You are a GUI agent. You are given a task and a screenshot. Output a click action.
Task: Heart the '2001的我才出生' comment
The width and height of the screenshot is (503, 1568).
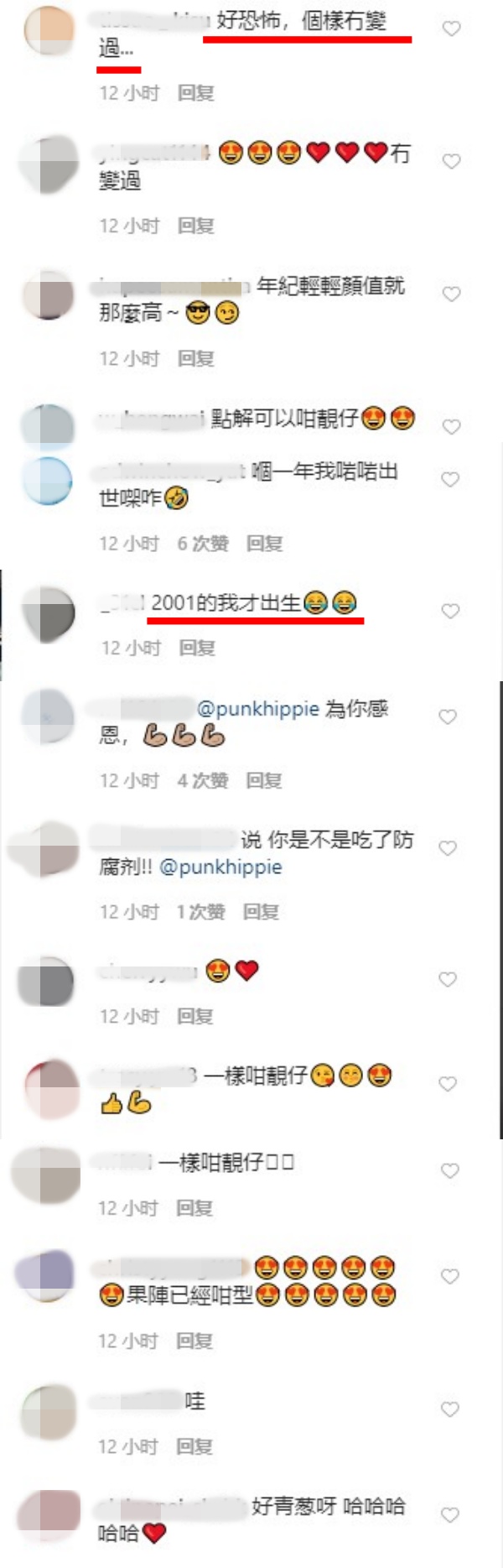point(450,611)
